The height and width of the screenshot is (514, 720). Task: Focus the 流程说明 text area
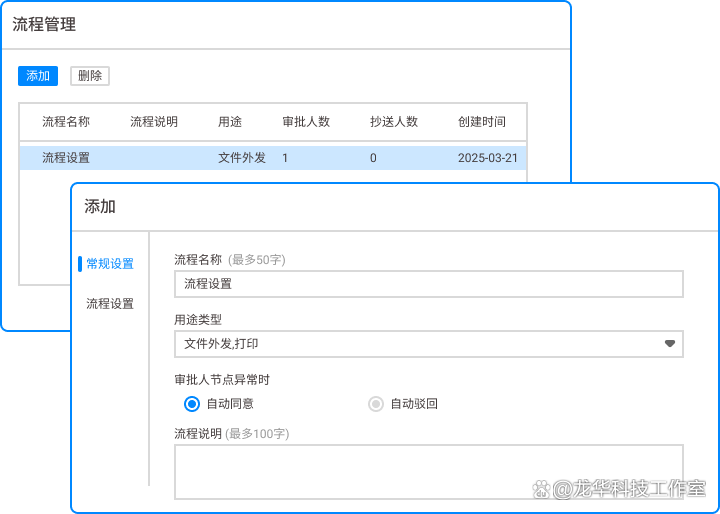tap(429, 472)
